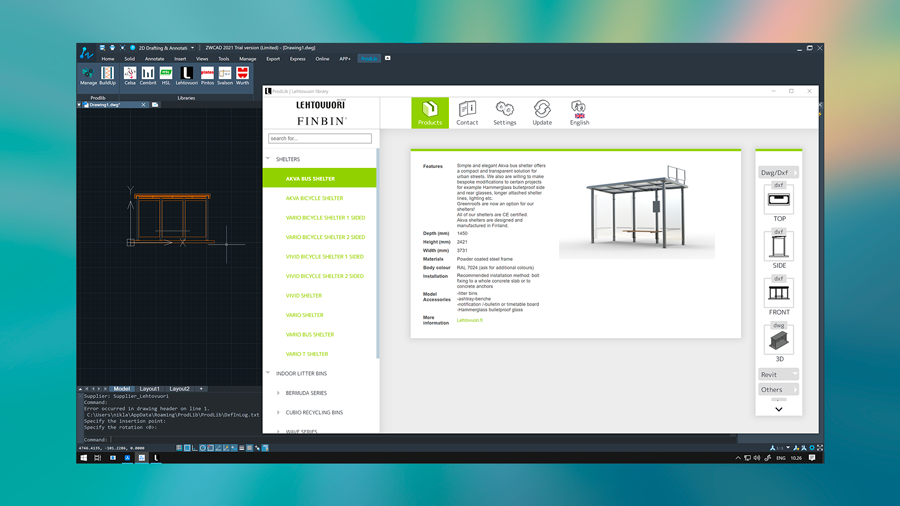
Task: Open the Celsa library
Action: pos(130,76)
